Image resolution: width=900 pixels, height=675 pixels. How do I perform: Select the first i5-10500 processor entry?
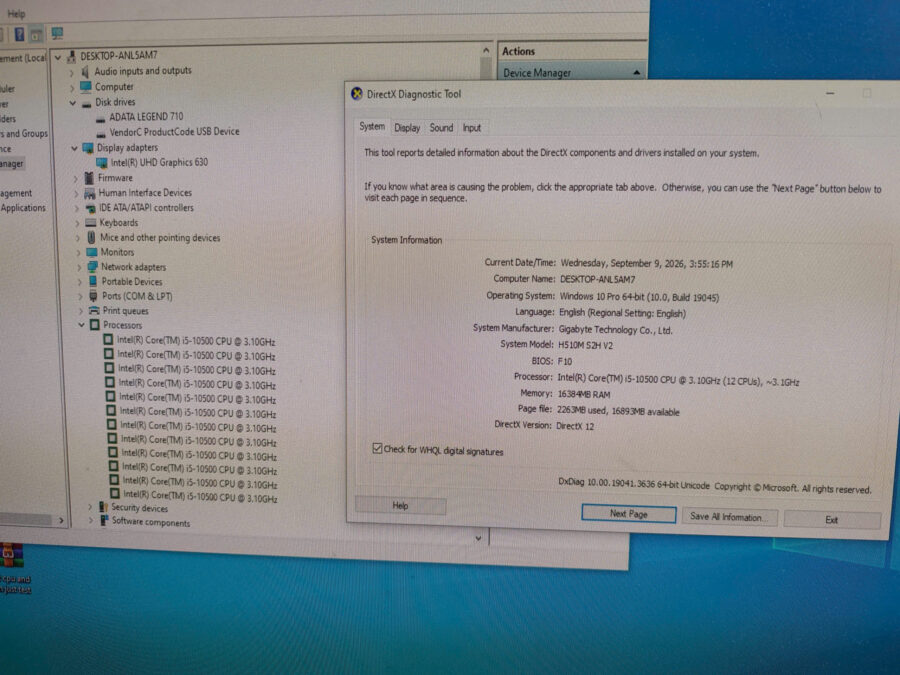tap(196, 341)
